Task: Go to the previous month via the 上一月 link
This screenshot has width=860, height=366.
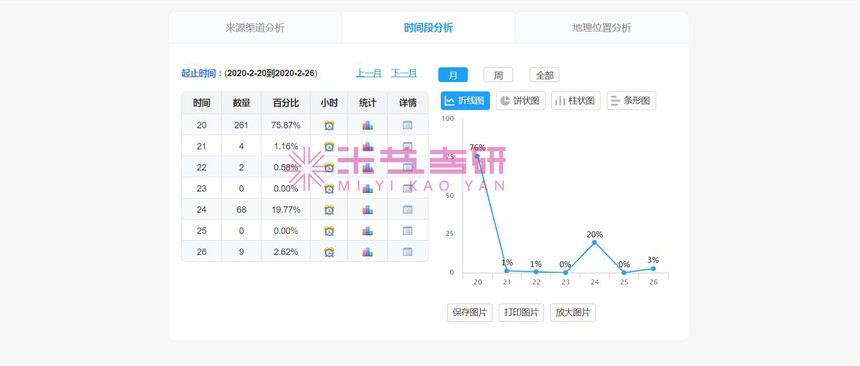Action: point(369,73)
